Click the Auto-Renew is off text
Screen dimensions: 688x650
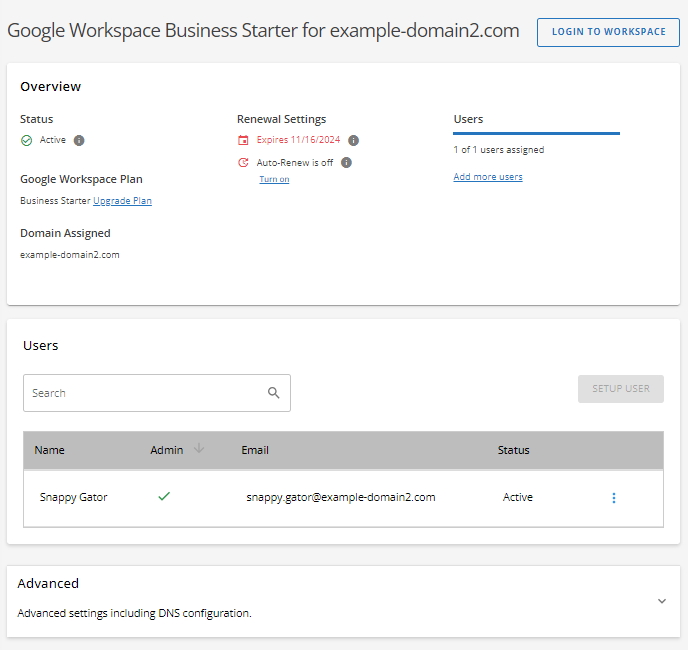295,163
